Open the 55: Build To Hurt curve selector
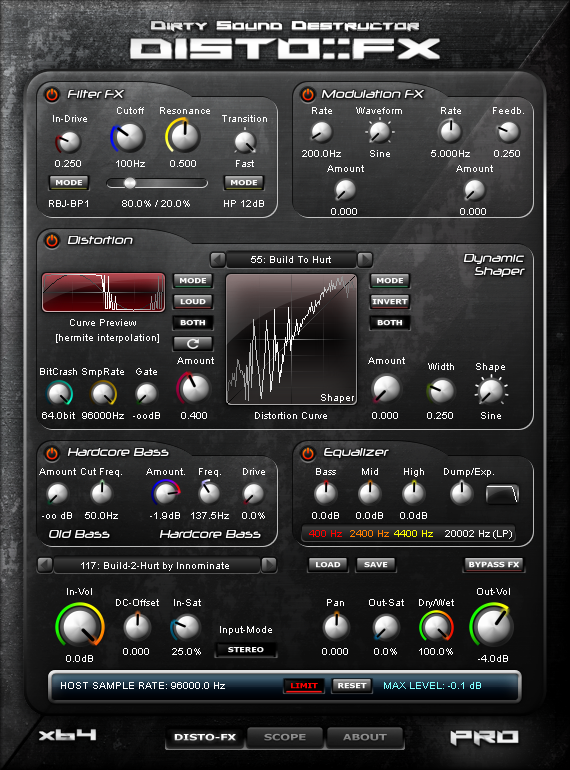570x770 pixels. click(291, 260)
